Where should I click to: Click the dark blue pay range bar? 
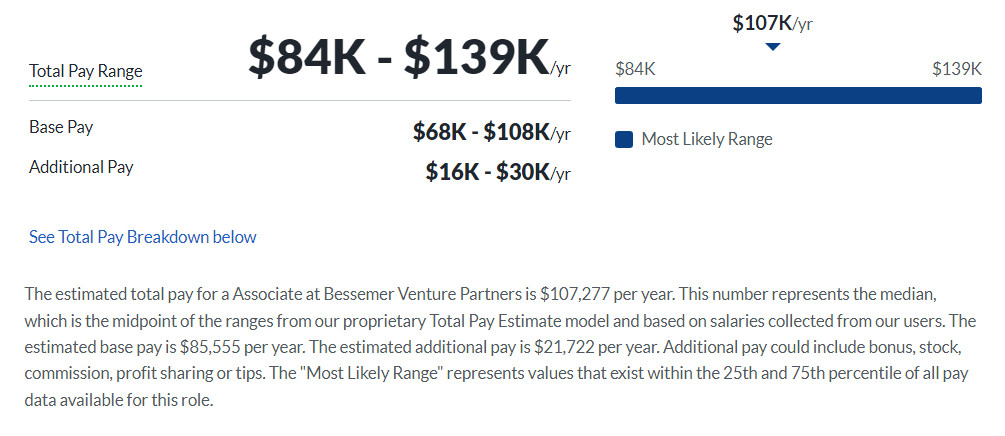pos(798,96)
